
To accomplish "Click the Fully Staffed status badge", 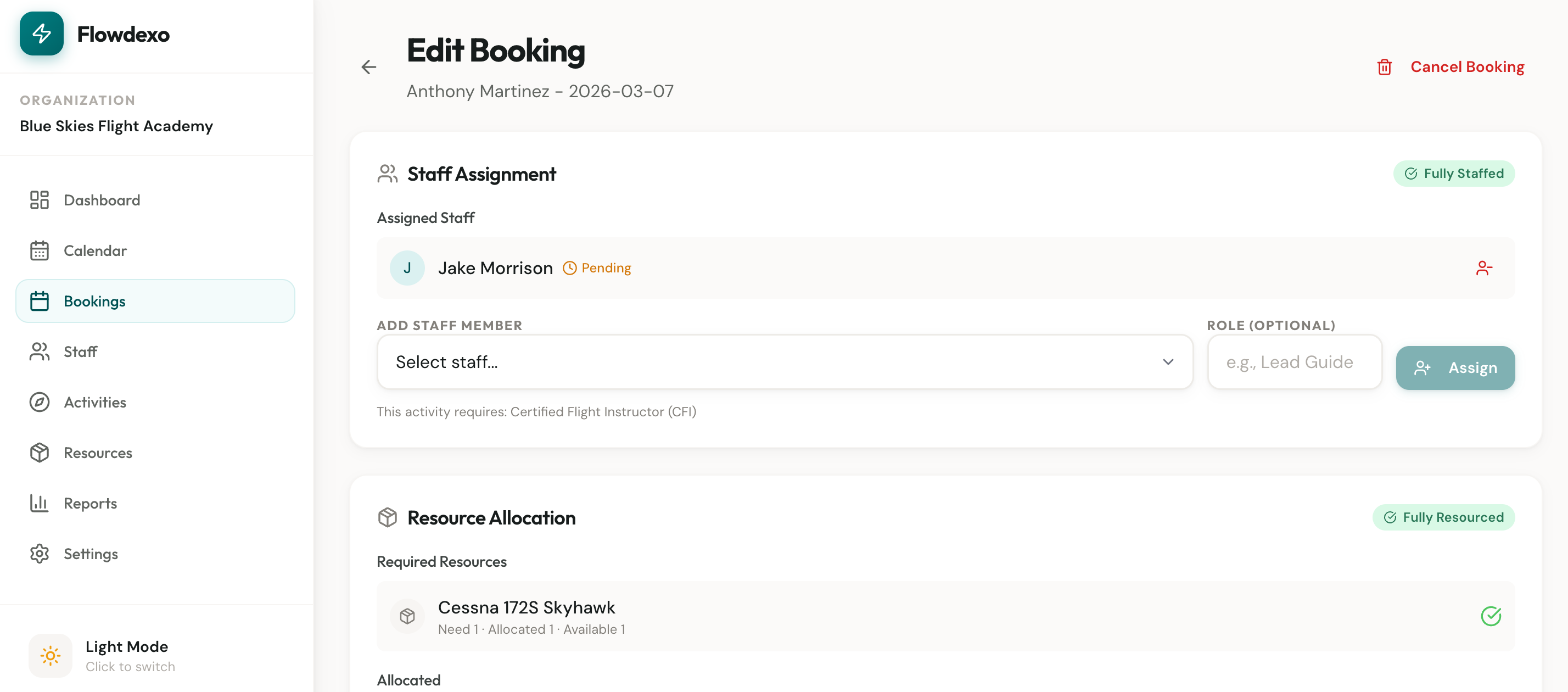I will (x=1454, y=173).
